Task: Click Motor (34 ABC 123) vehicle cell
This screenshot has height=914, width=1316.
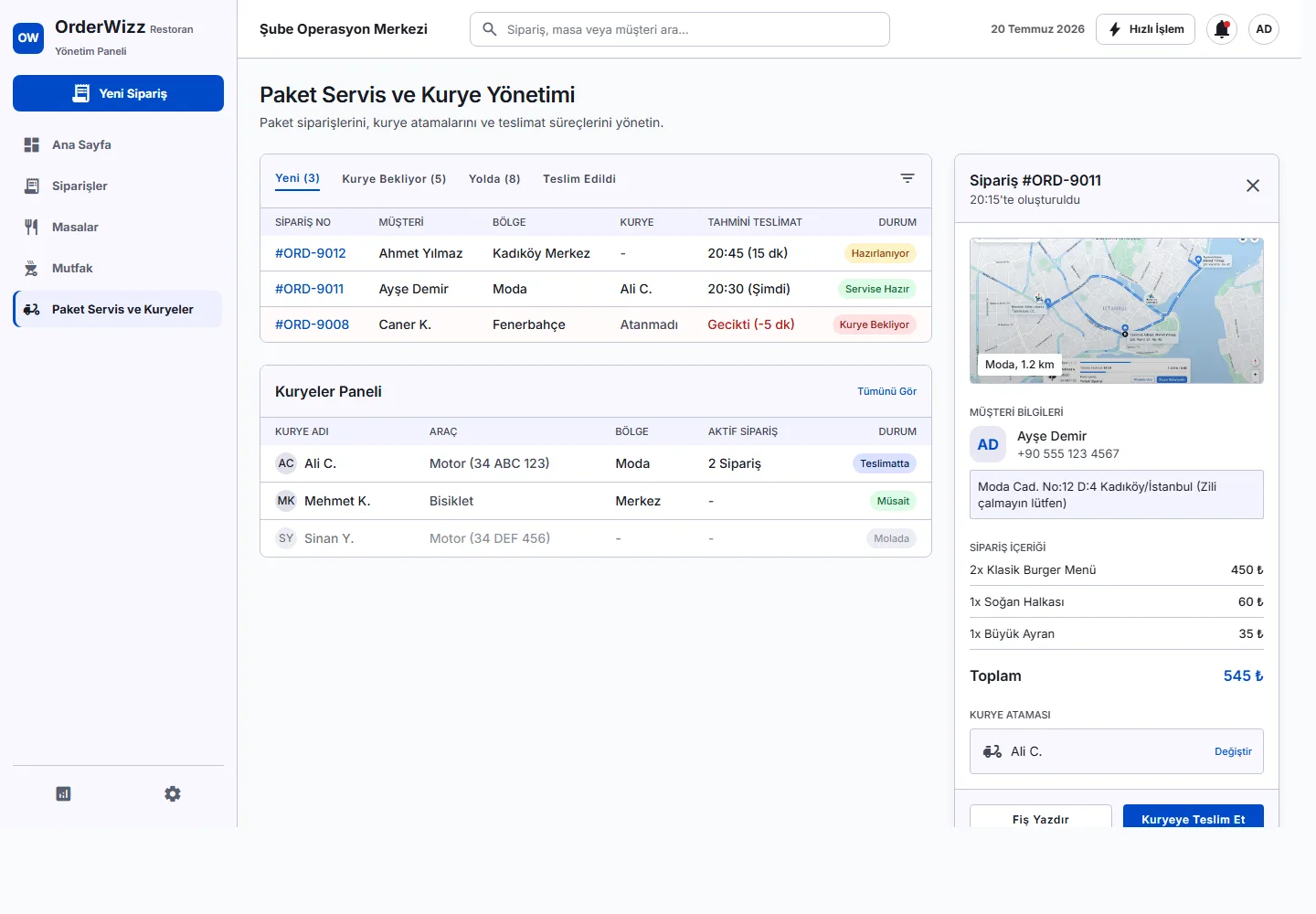Action: point(490,463)
